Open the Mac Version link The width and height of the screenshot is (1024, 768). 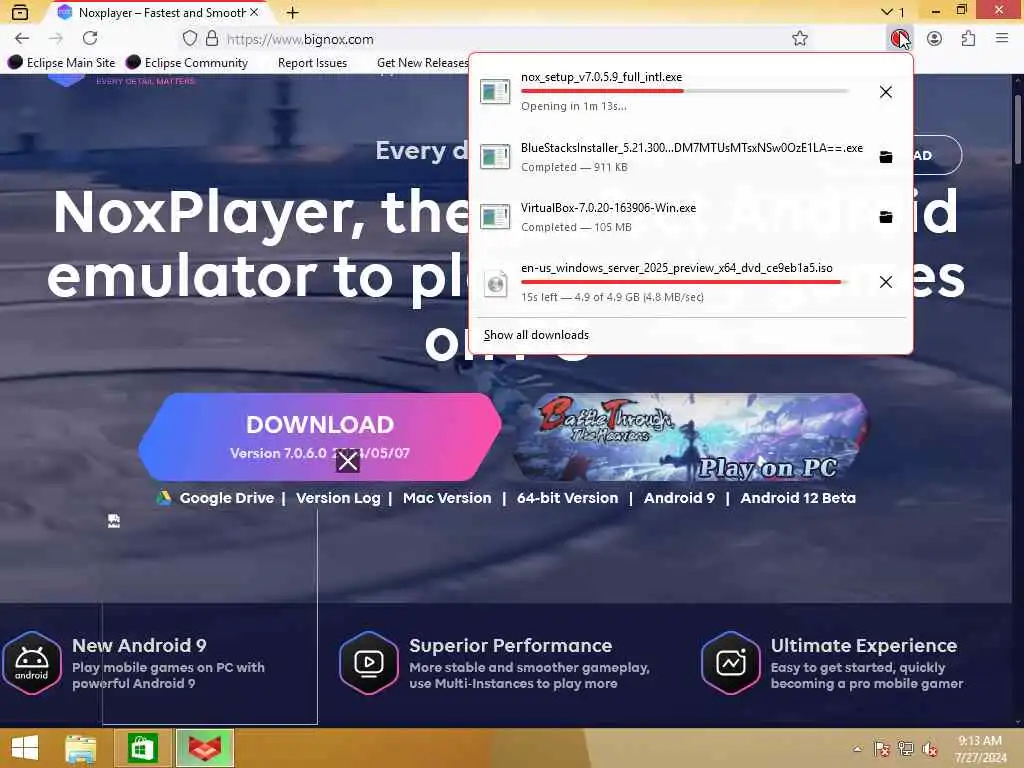447,498
